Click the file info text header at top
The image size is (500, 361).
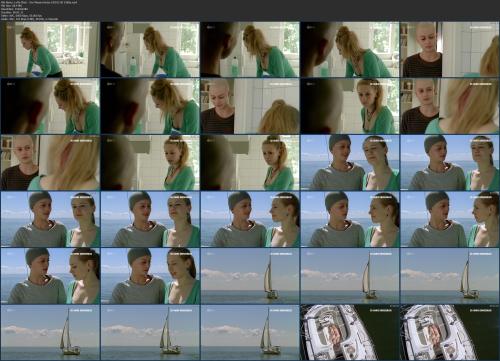(x=40, y=10)
